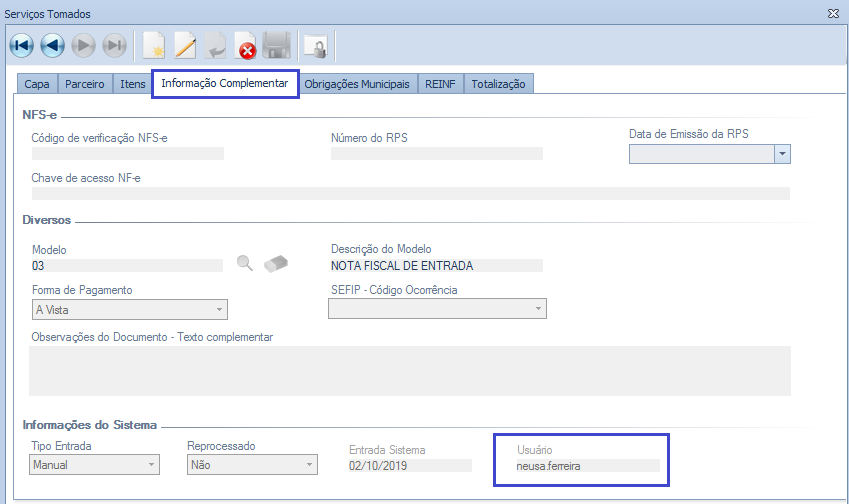The width and height of the screenshot is (849, 504).
Task: Click the delete record red X icon
Action: pos(246,46)
